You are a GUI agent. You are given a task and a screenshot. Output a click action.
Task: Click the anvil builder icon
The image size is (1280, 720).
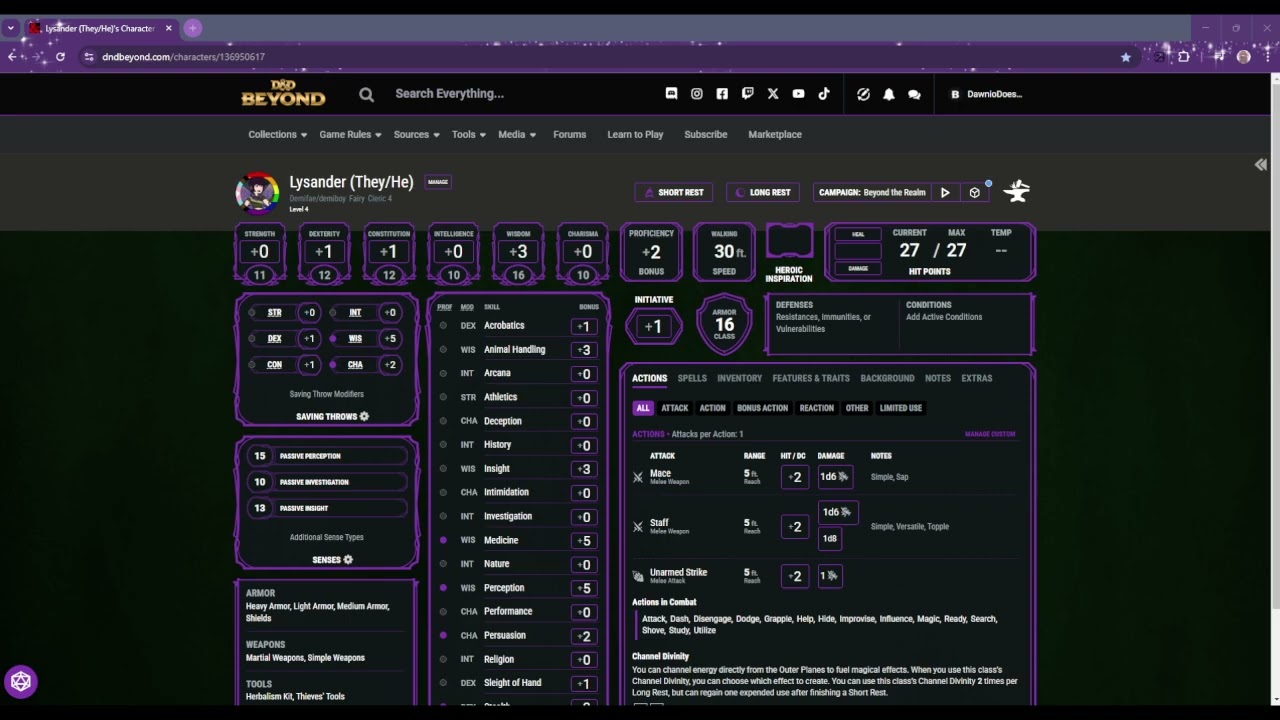click(x=1017, y=191)
